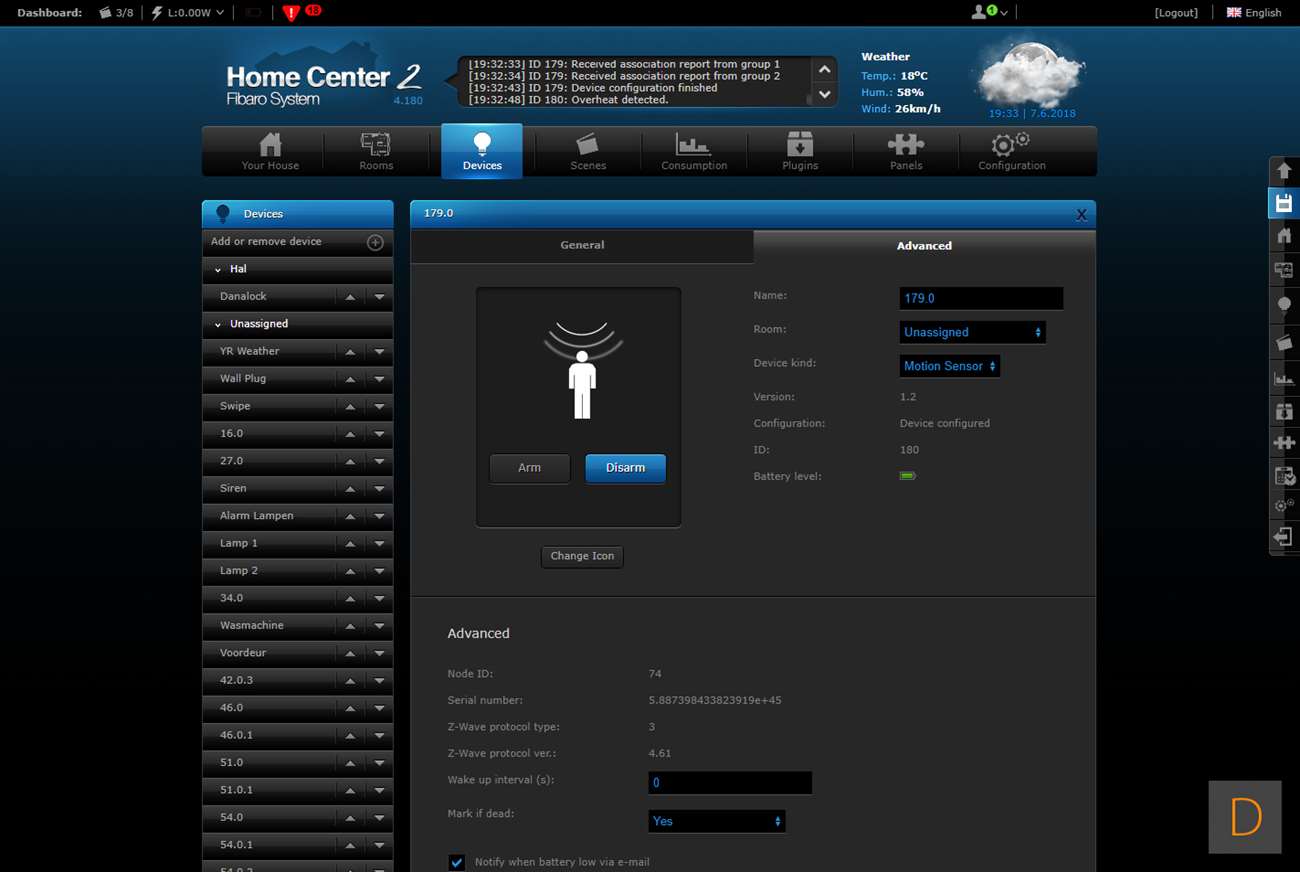This screenshot has width=1300, height=872.
Task: Expand the L:0.00W power dropdown
Action: (187, 13)
